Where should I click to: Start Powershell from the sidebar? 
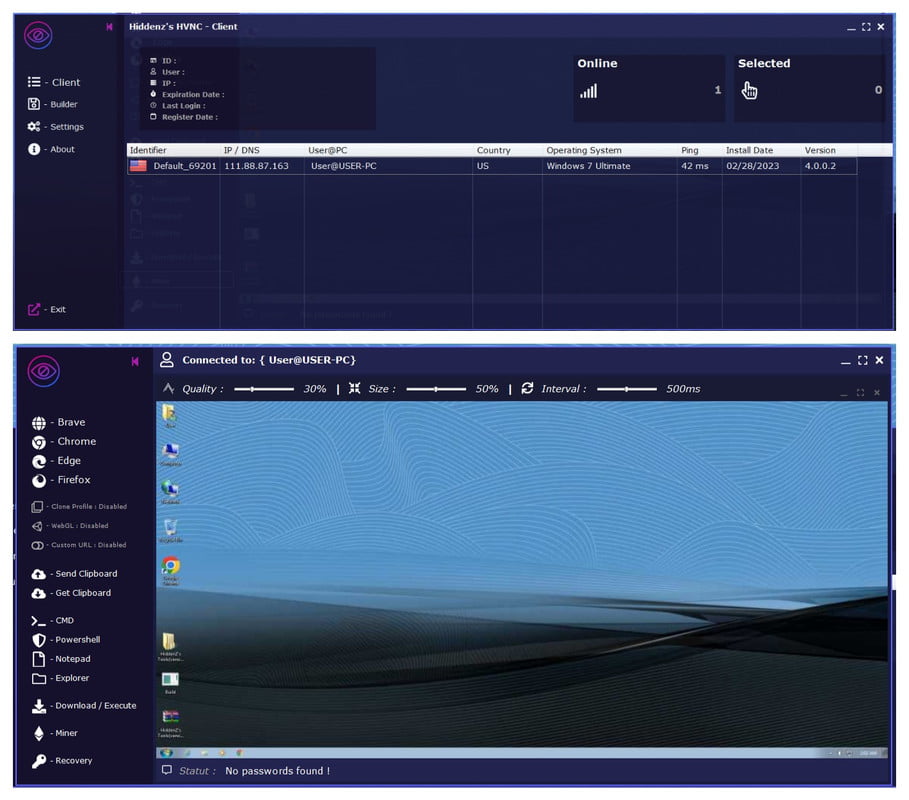pos(39,640)
